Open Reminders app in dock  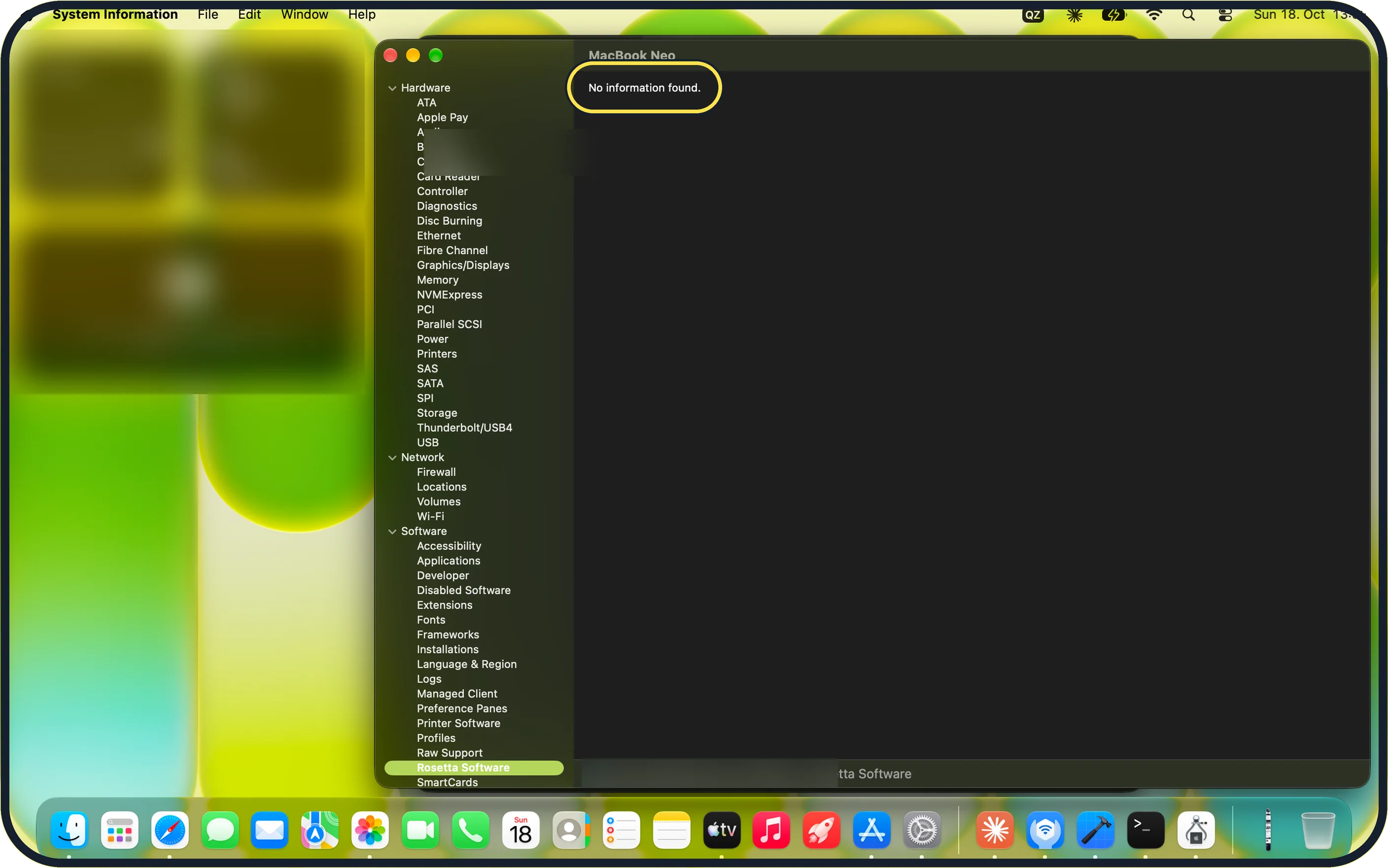(x=622, y=830)
